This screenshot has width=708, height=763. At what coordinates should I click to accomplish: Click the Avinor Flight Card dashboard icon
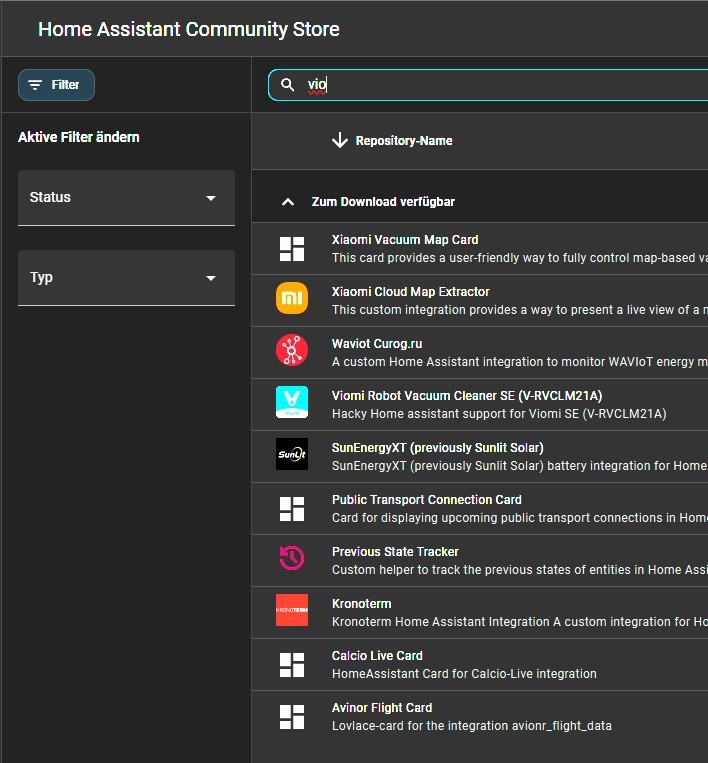pos(292,717)
